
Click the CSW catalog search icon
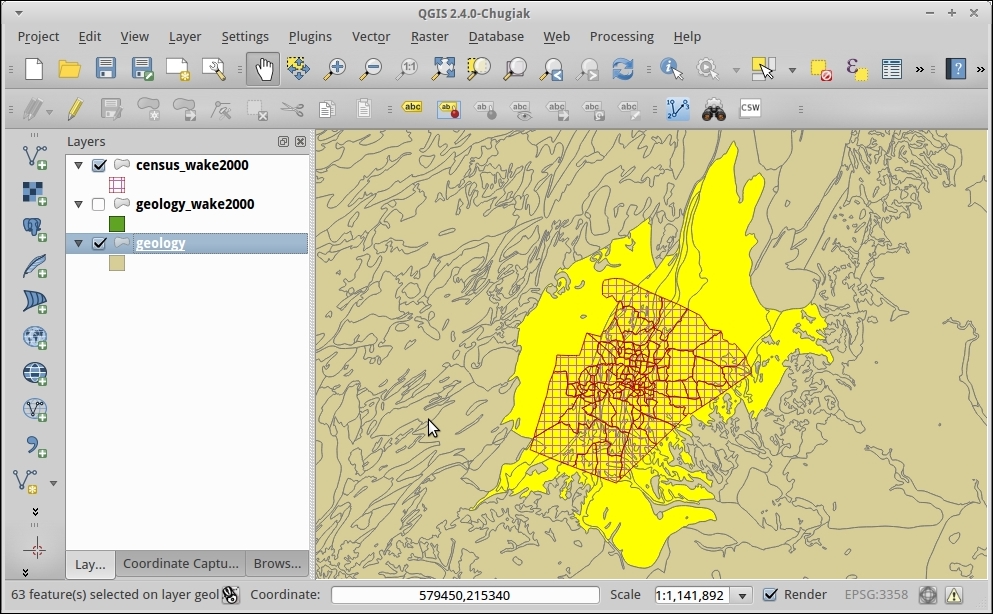tap(749, 109)
